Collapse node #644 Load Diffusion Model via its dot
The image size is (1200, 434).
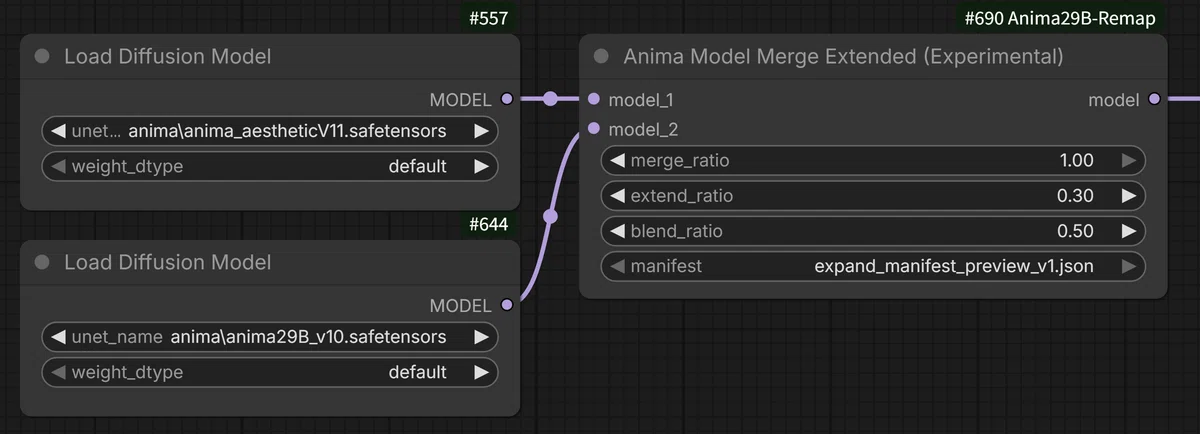pyautogui.click(x=42, y=262)
